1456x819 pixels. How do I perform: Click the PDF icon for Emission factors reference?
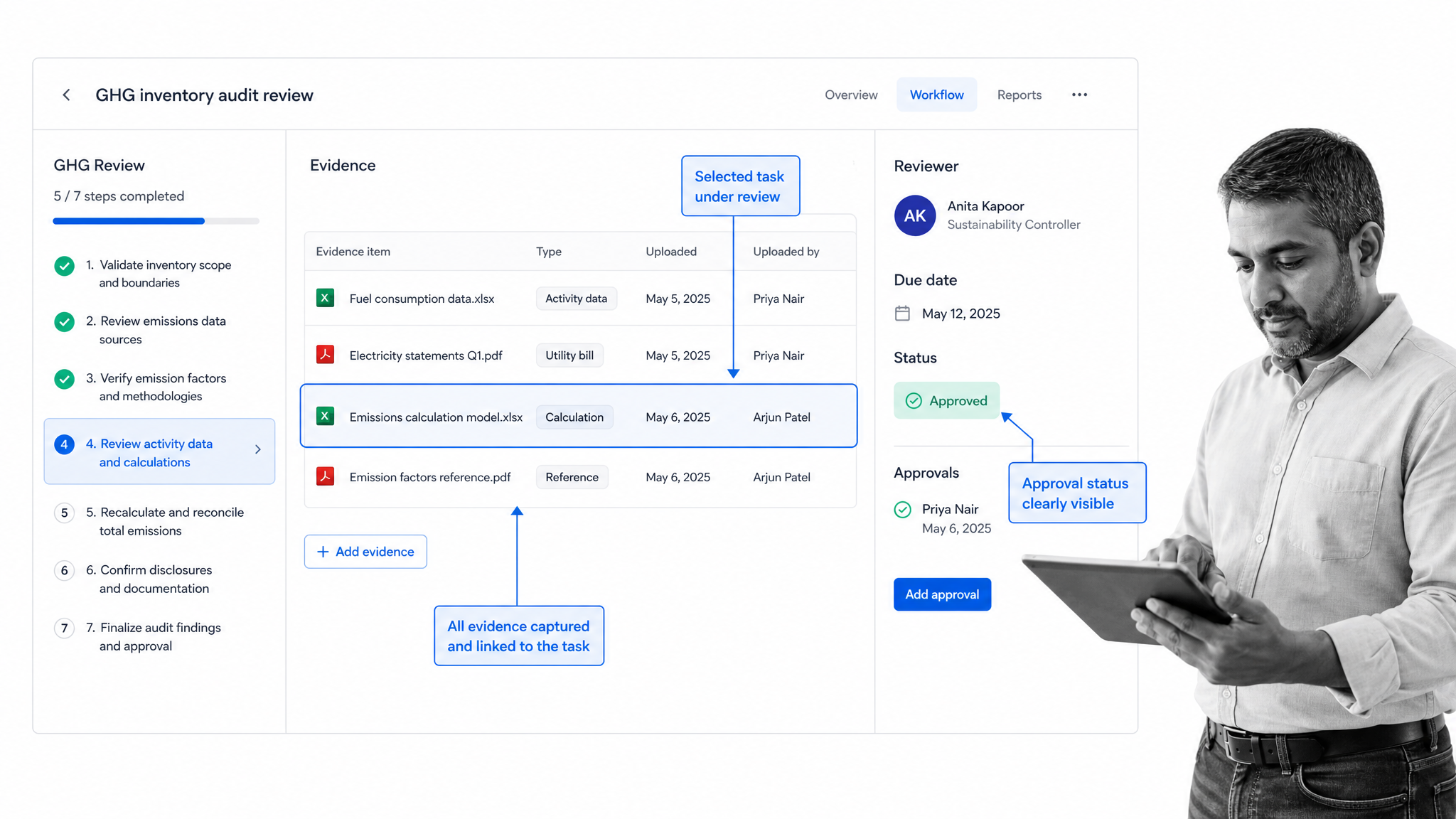(325, 476)
